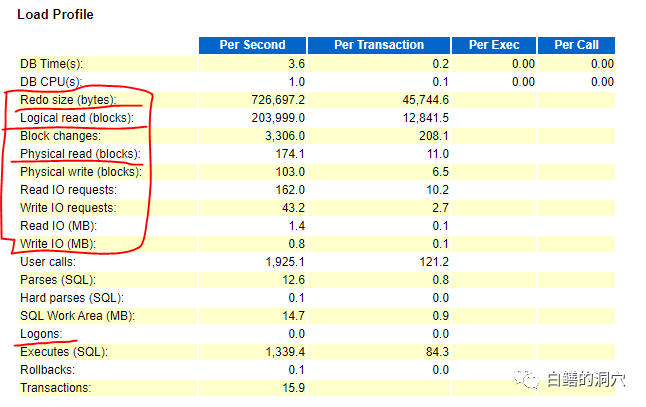Viewport: 646px width, 407px height.
Task: Click the Logical read (blocks) row label
Action: (77, 118)
